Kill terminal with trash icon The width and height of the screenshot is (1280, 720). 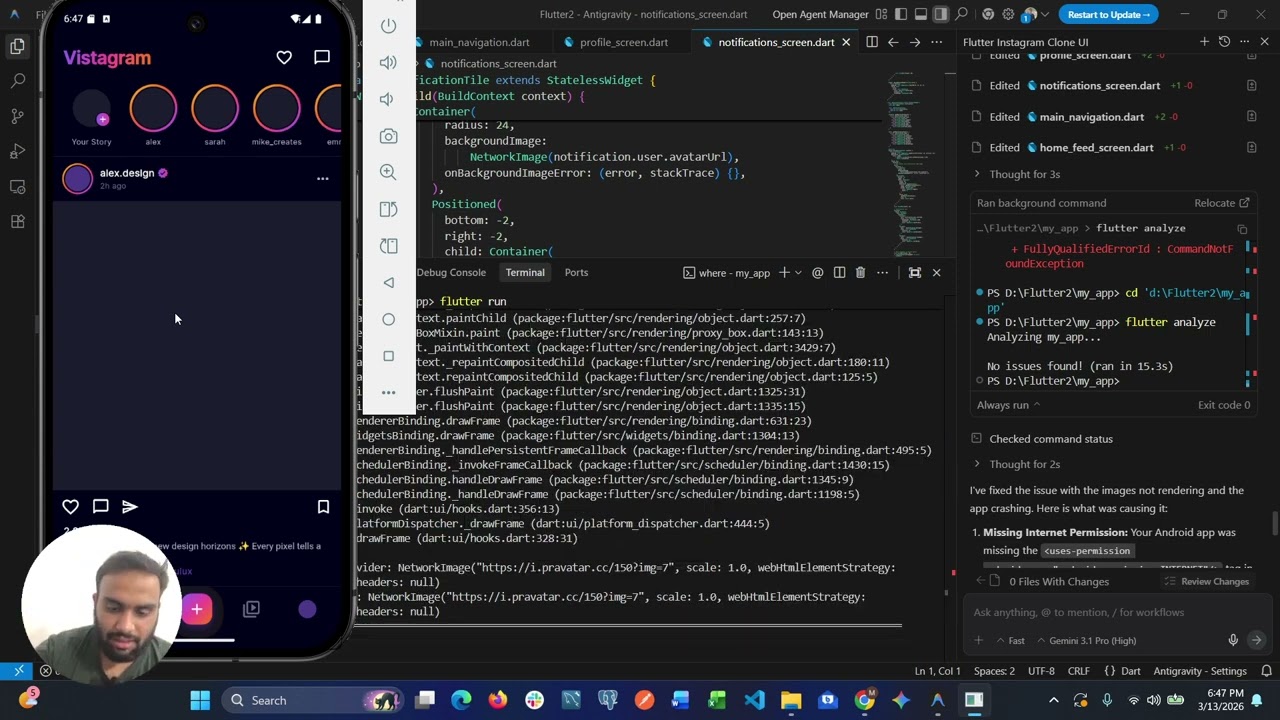[860, 272]
